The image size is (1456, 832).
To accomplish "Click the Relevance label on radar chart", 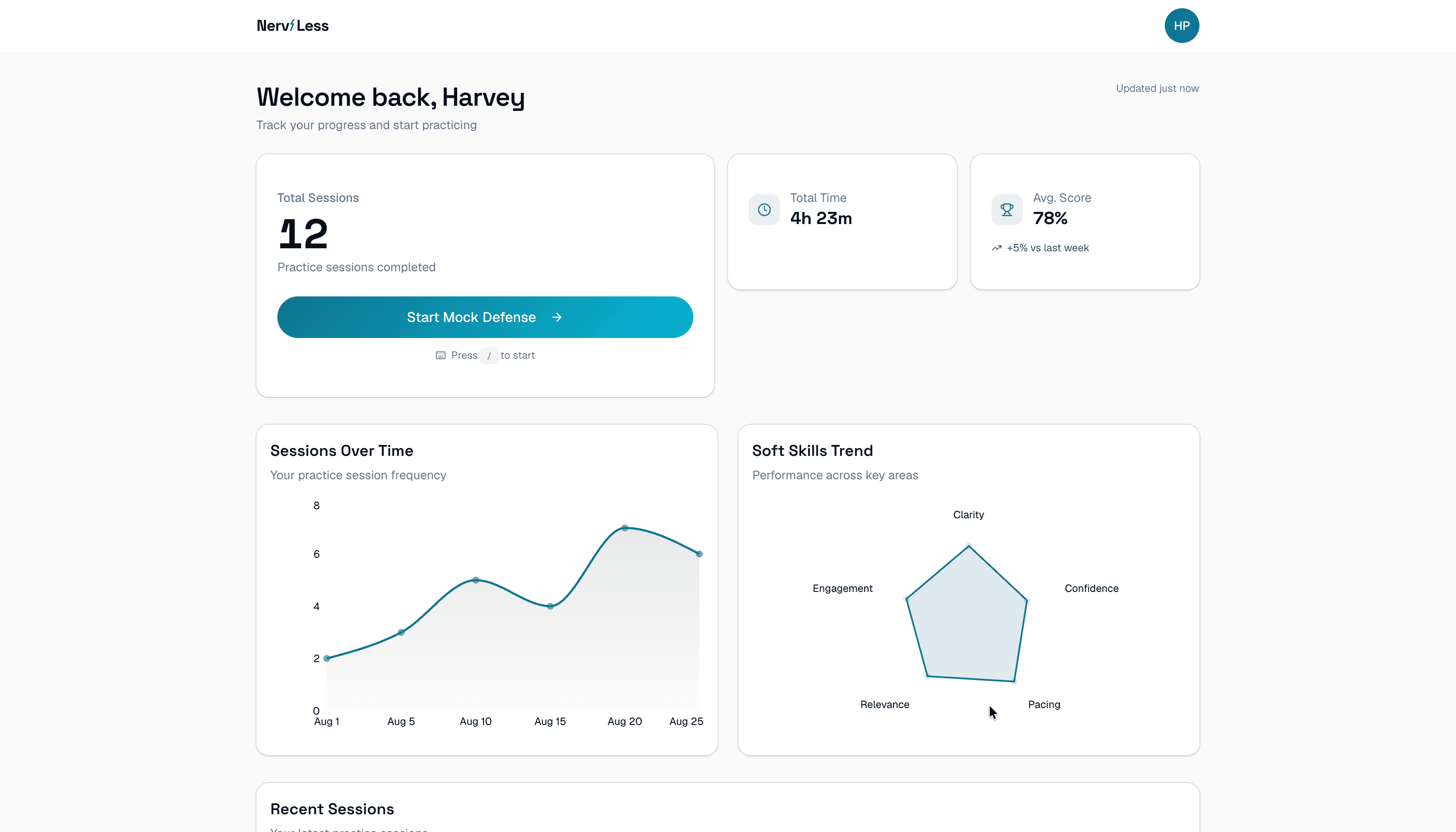I will [884, 705].
